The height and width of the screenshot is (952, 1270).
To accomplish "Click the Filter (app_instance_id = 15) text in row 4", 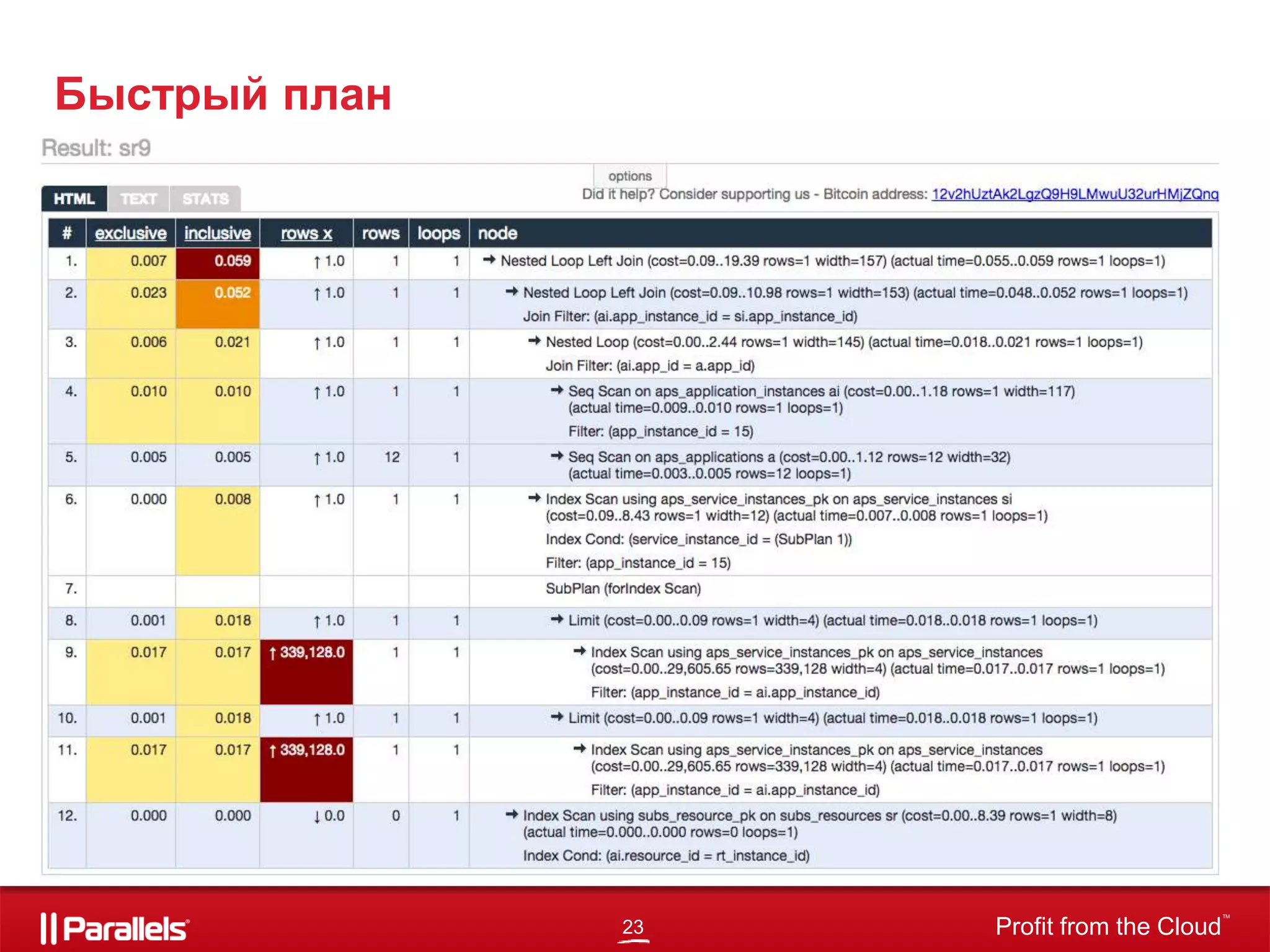I will pos(660,431).
